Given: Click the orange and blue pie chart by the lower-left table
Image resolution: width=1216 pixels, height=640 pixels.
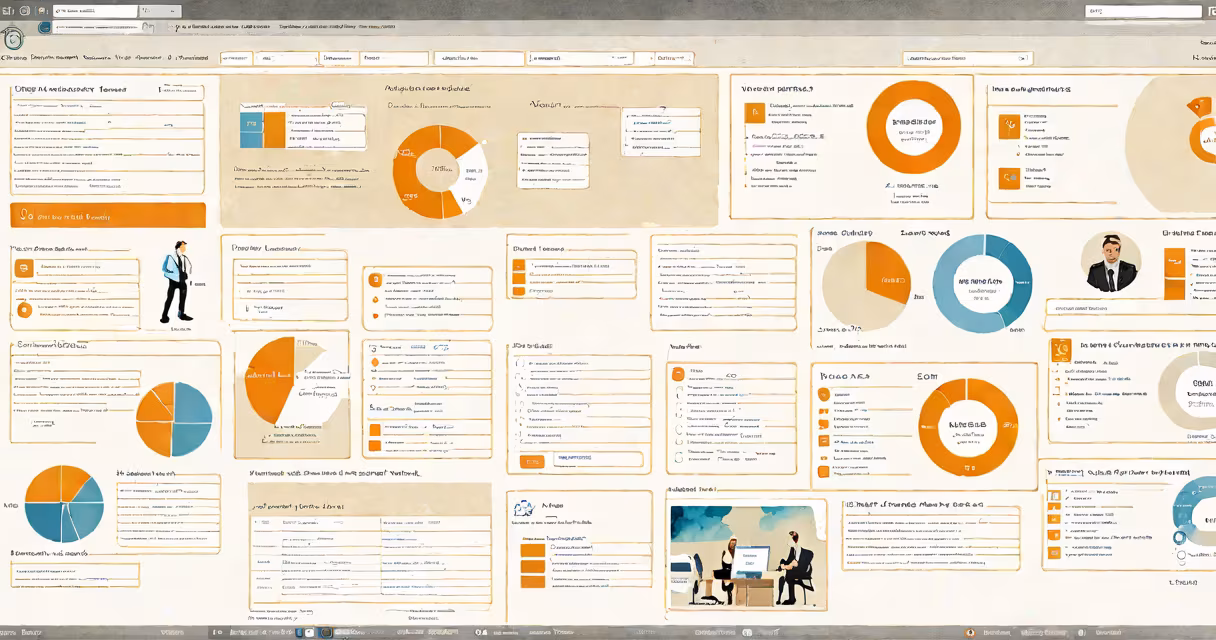Looking at the screenshot, I should pyautogui.click(x=64, y=504).
